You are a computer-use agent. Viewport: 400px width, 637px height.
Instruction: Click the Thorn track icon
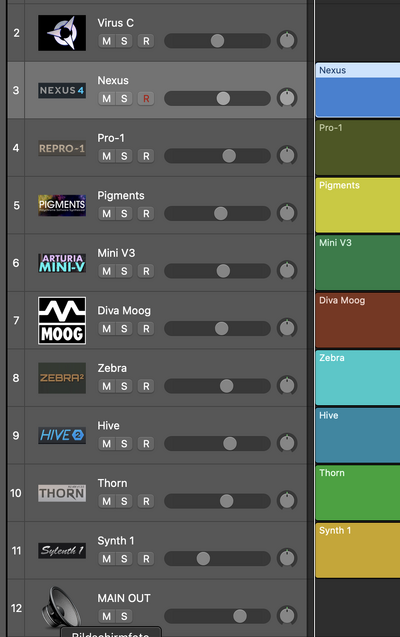pos(62,493)
